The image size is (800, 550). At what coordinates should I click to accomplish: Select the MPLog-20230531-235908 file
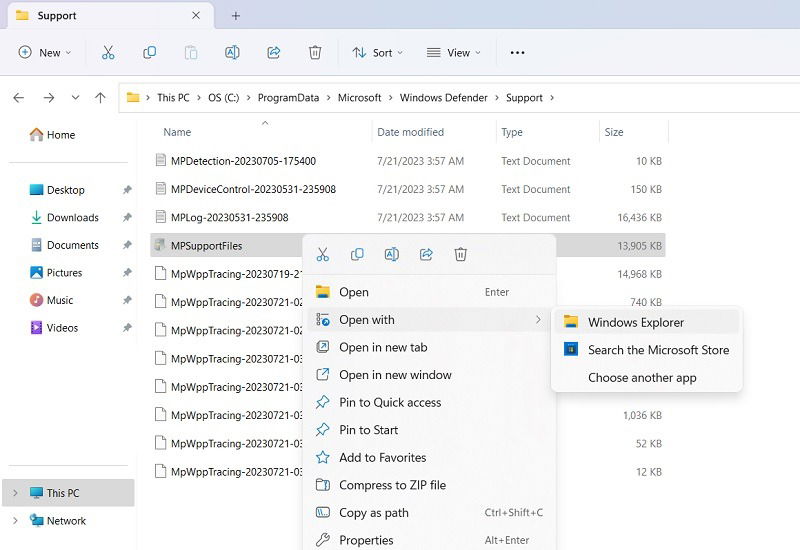pyautogui.click(x=229, y=217)
